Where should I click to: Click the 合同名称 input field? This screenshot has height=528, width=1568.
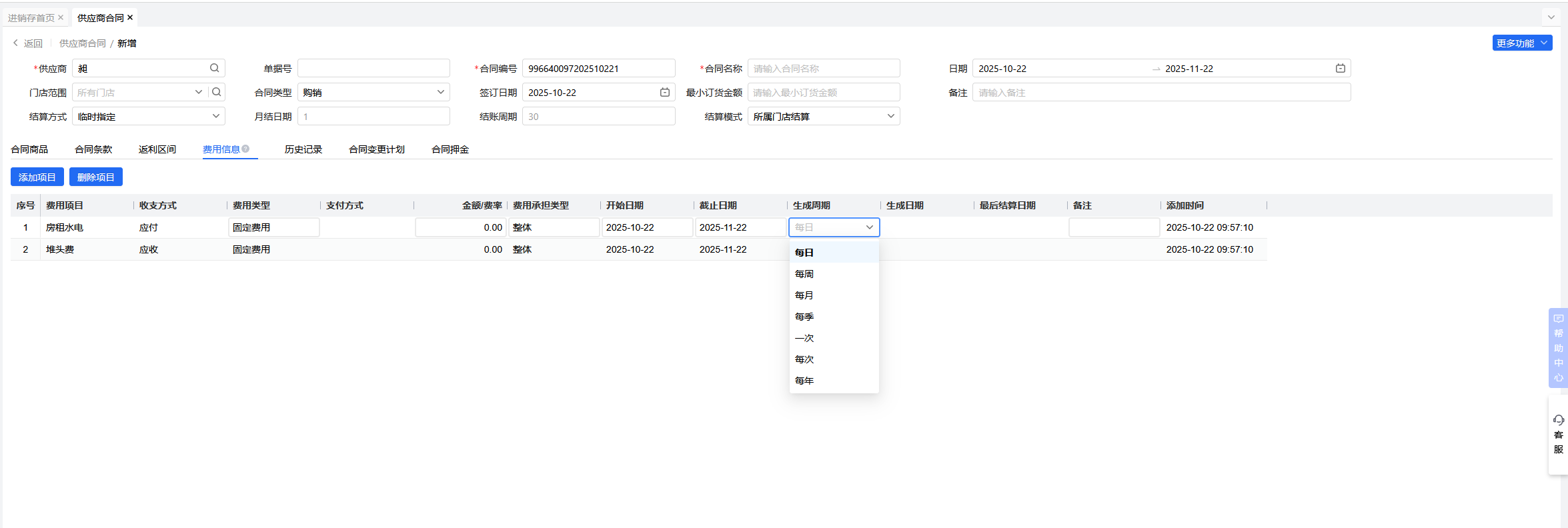coord(823,68)
